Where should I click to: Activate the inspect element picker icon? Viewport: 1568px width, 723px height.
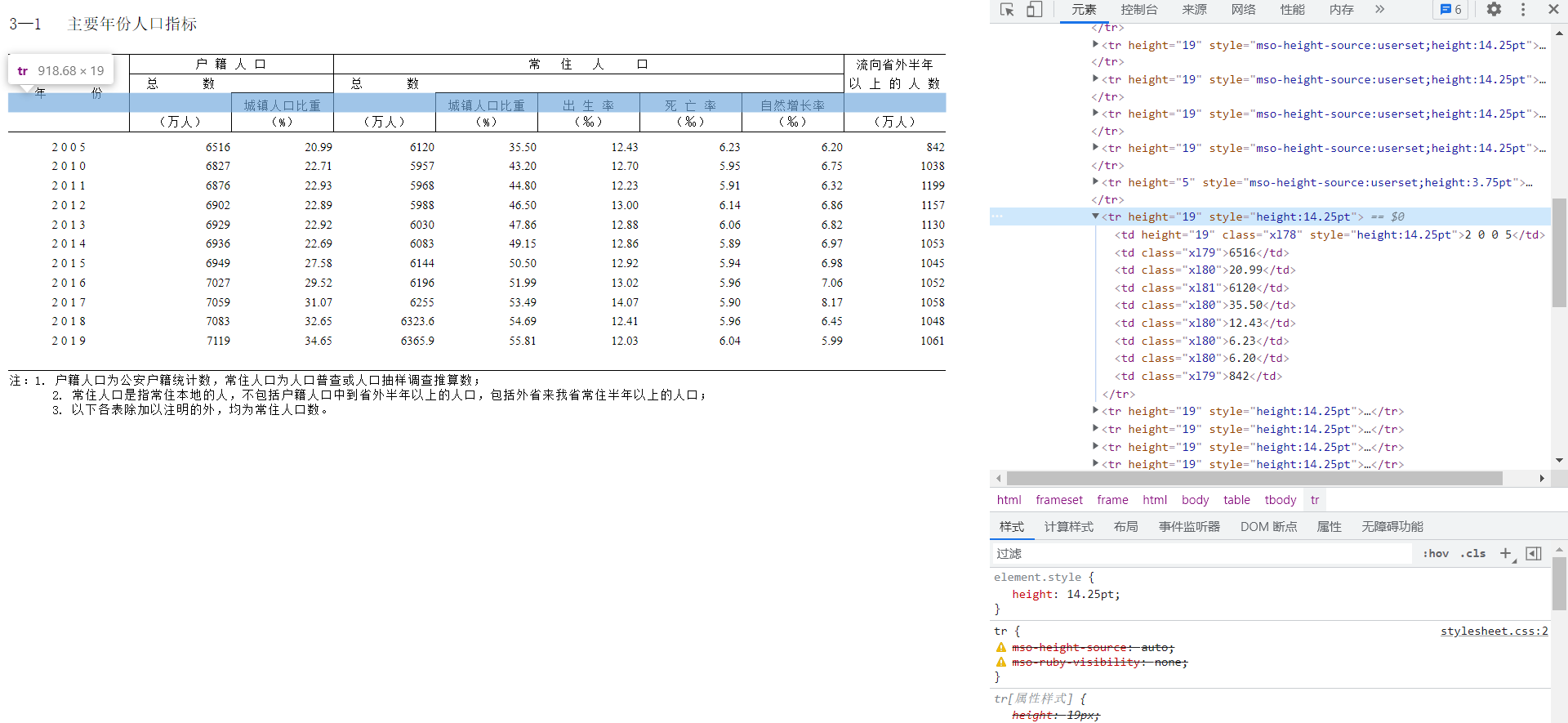1007,10
